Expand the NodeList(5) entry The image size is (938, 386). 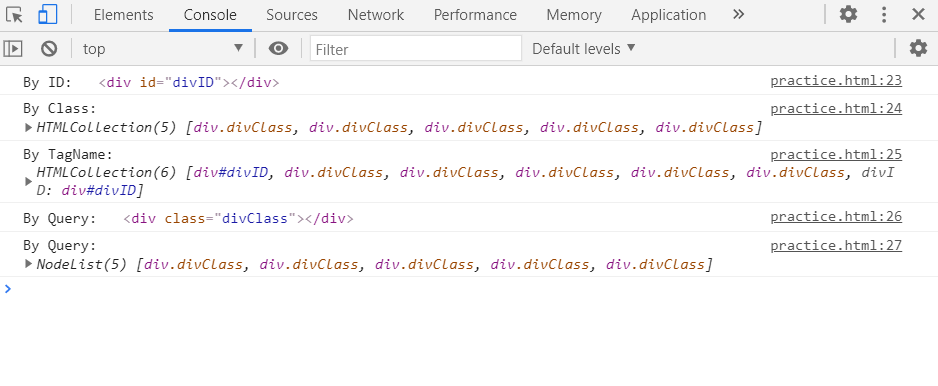pos(28,264)
